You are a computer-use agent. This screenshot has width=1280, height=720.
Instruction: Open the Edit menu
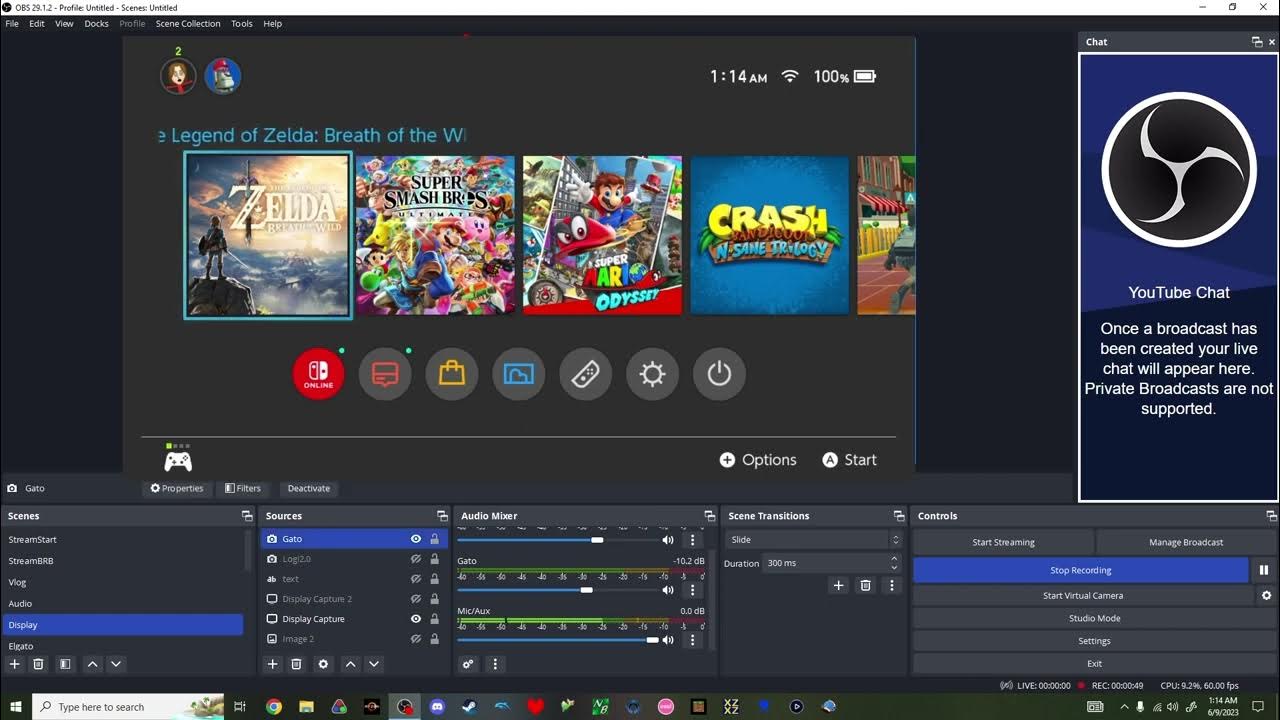[37, 23]
